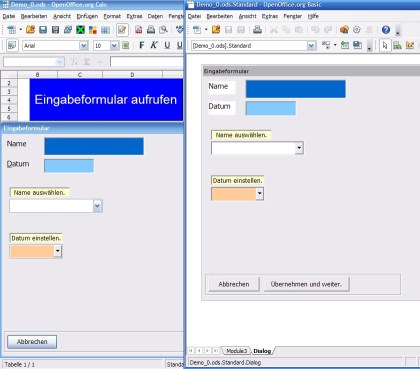This screenshot has width=420, height=369.
Task: Click date field arrow in Basic dialog editor
Action: click(x=259, y=194)
